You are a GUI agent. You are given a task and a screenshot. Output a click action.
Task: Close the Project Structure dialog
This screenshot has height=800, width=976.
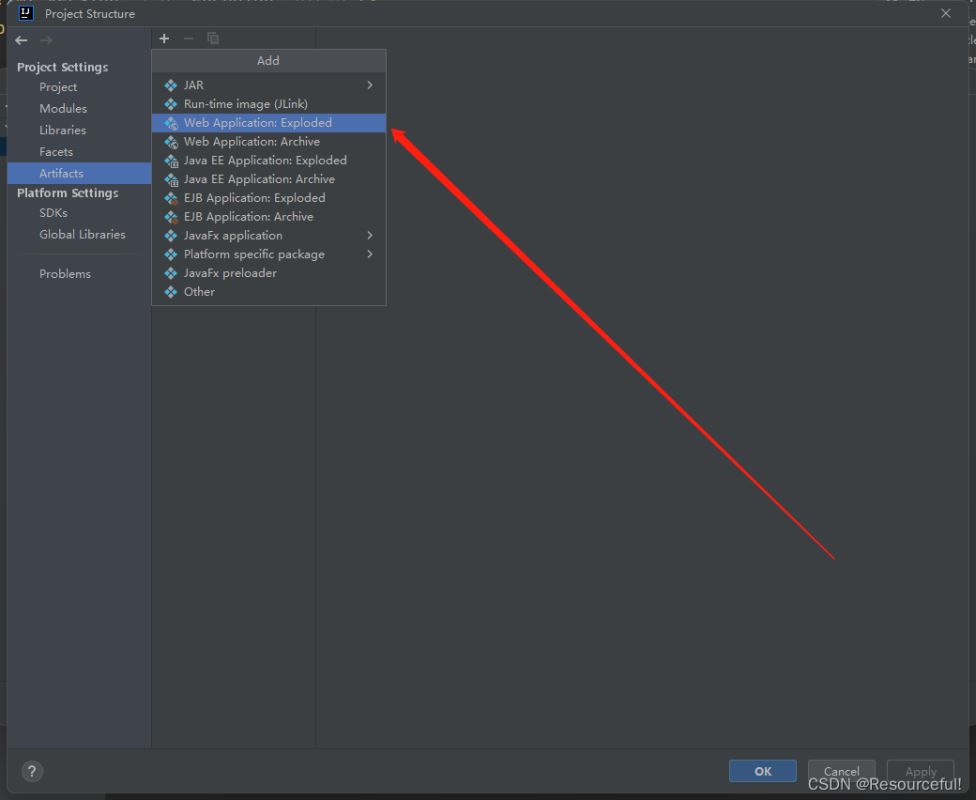tap(946, 13)
